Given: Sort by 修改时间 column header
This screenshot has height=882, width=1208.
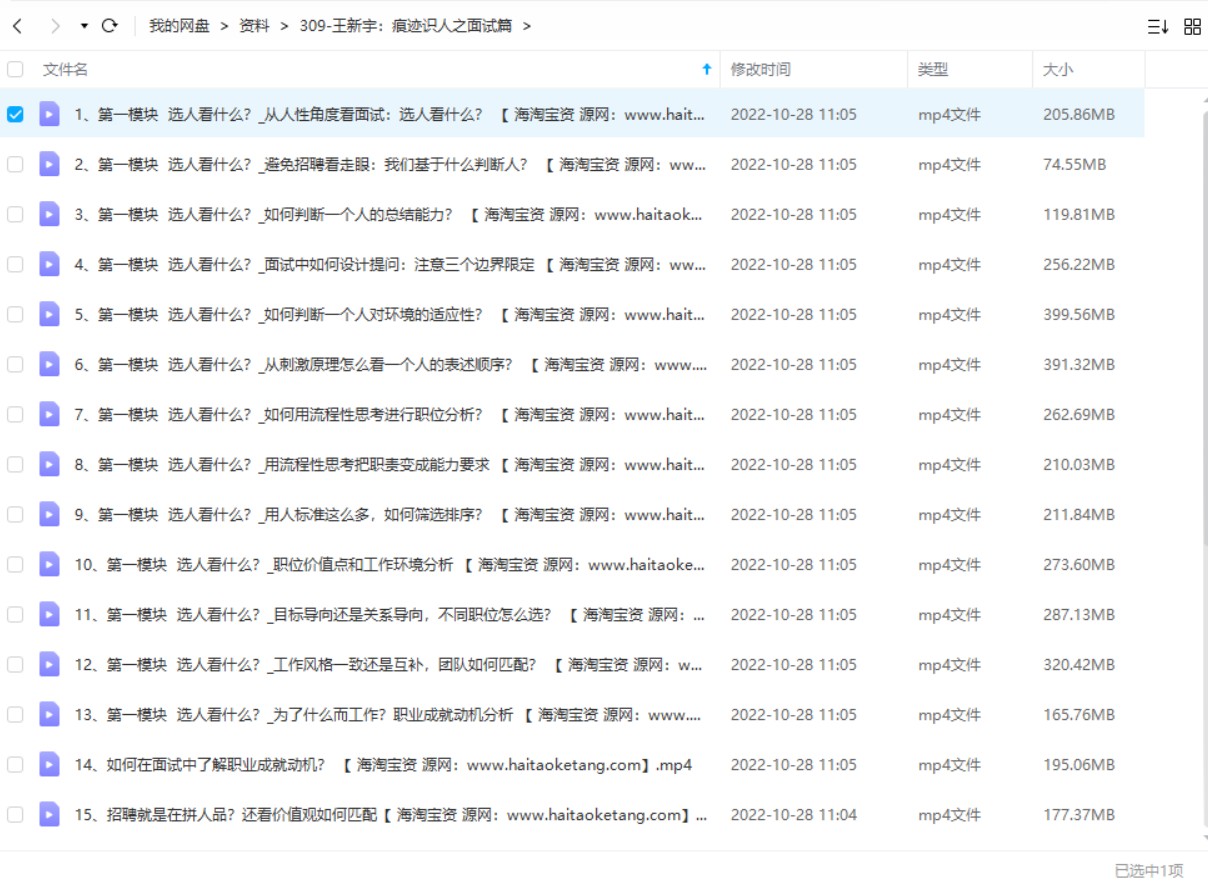Looking at the screenshot, I should (x=760, y=69).
